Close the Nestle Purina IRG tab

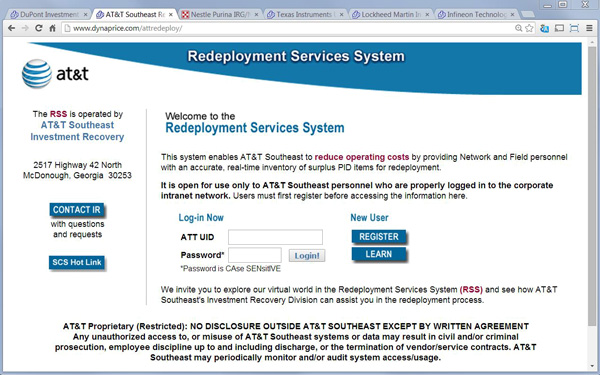[x=256, y=15]
